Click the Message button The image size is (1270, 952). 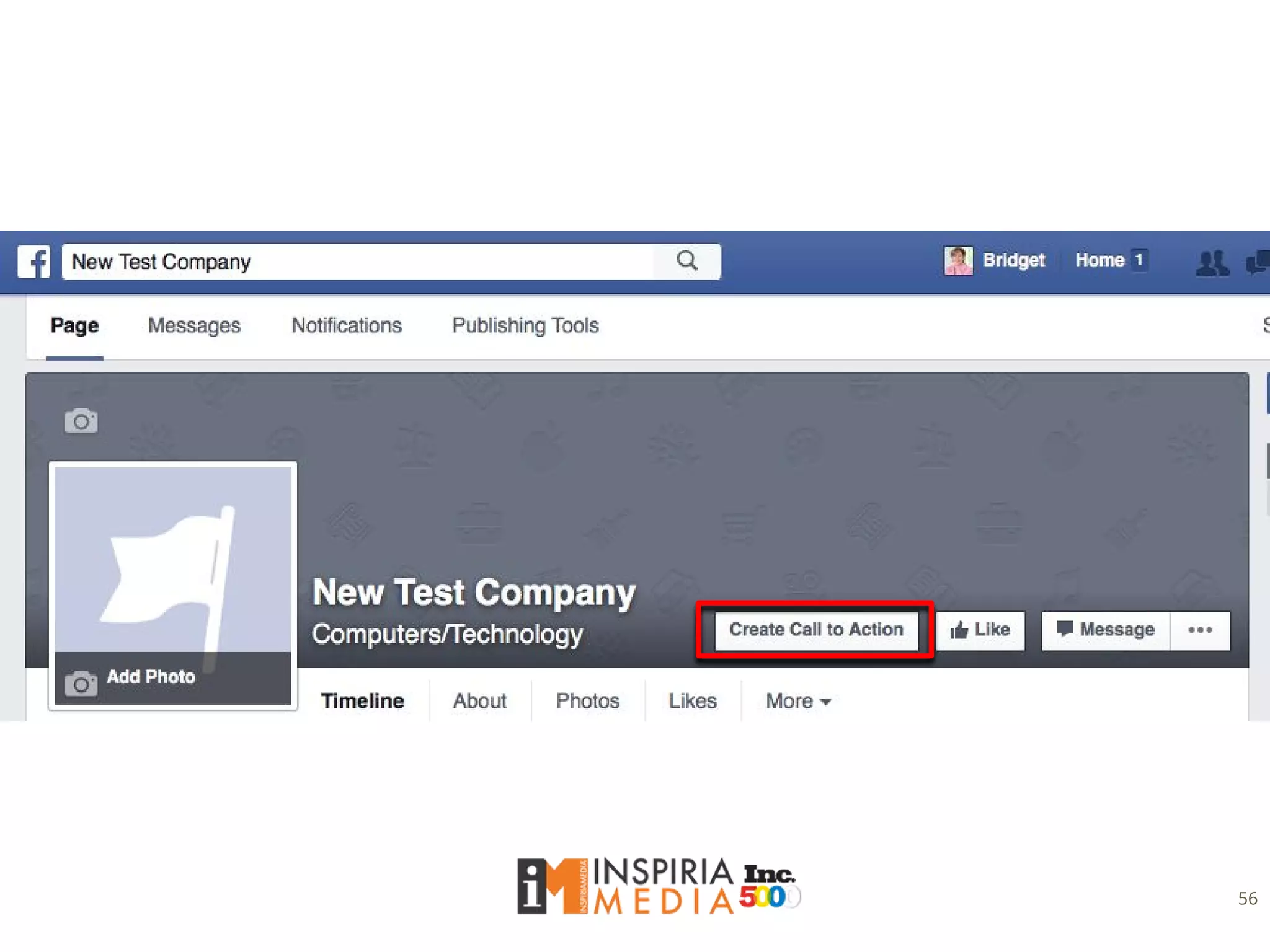pos(1106,630)
